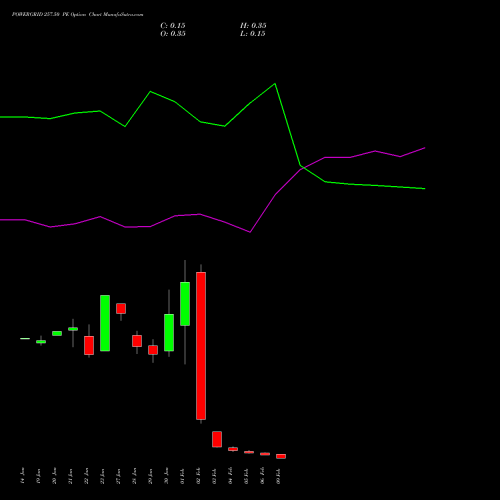This screenshot has width=500, height=500.
Task: Select the red 03 Feb candlestick
Action: tap(217, 439)
